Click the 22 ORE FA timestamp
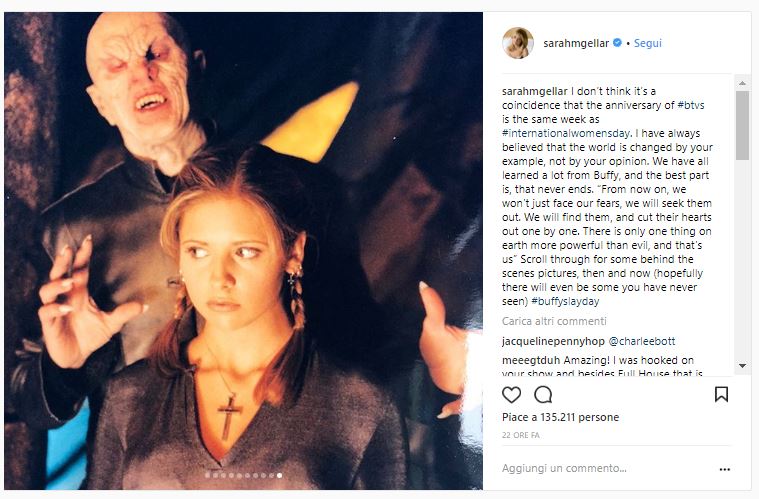759x499 pixels. pos(523,437)
